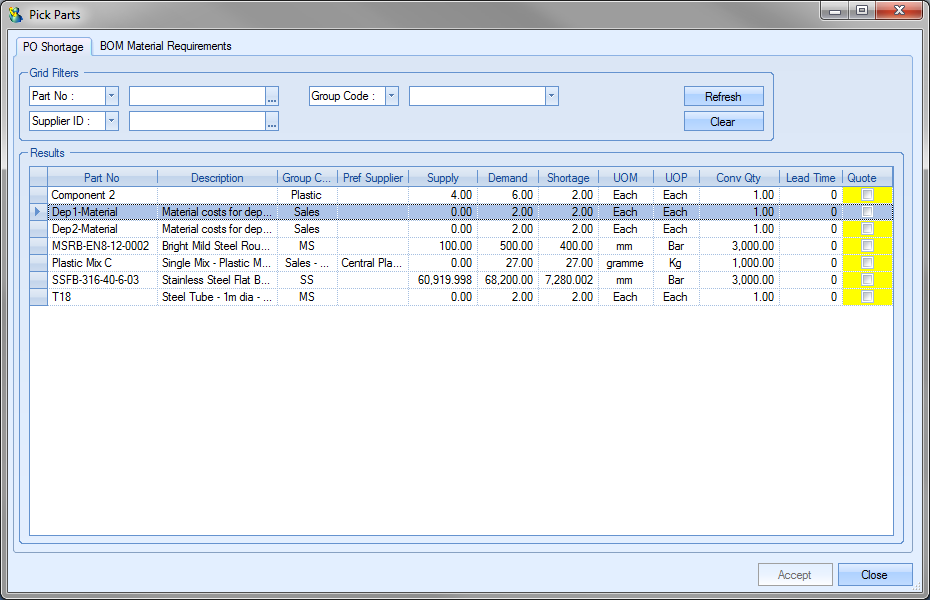930x600 pixels.
Task: Click the Clear filters button
Action: (723, 122)
